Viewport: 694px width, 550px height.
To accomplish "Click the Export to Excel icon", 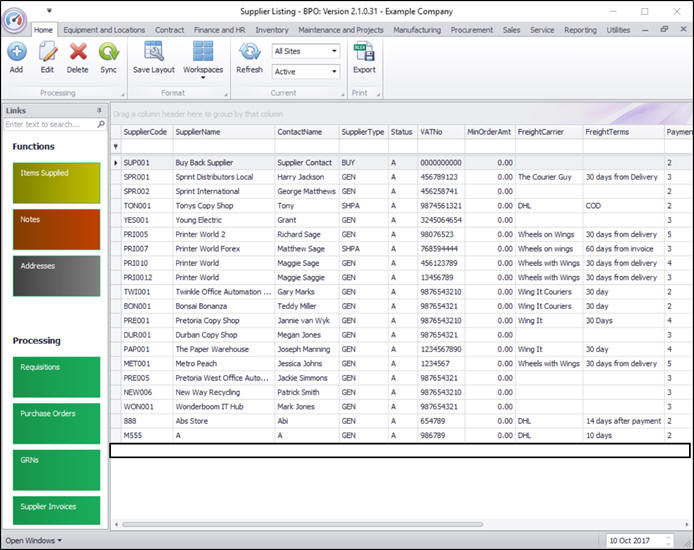I will pos(364,52).
